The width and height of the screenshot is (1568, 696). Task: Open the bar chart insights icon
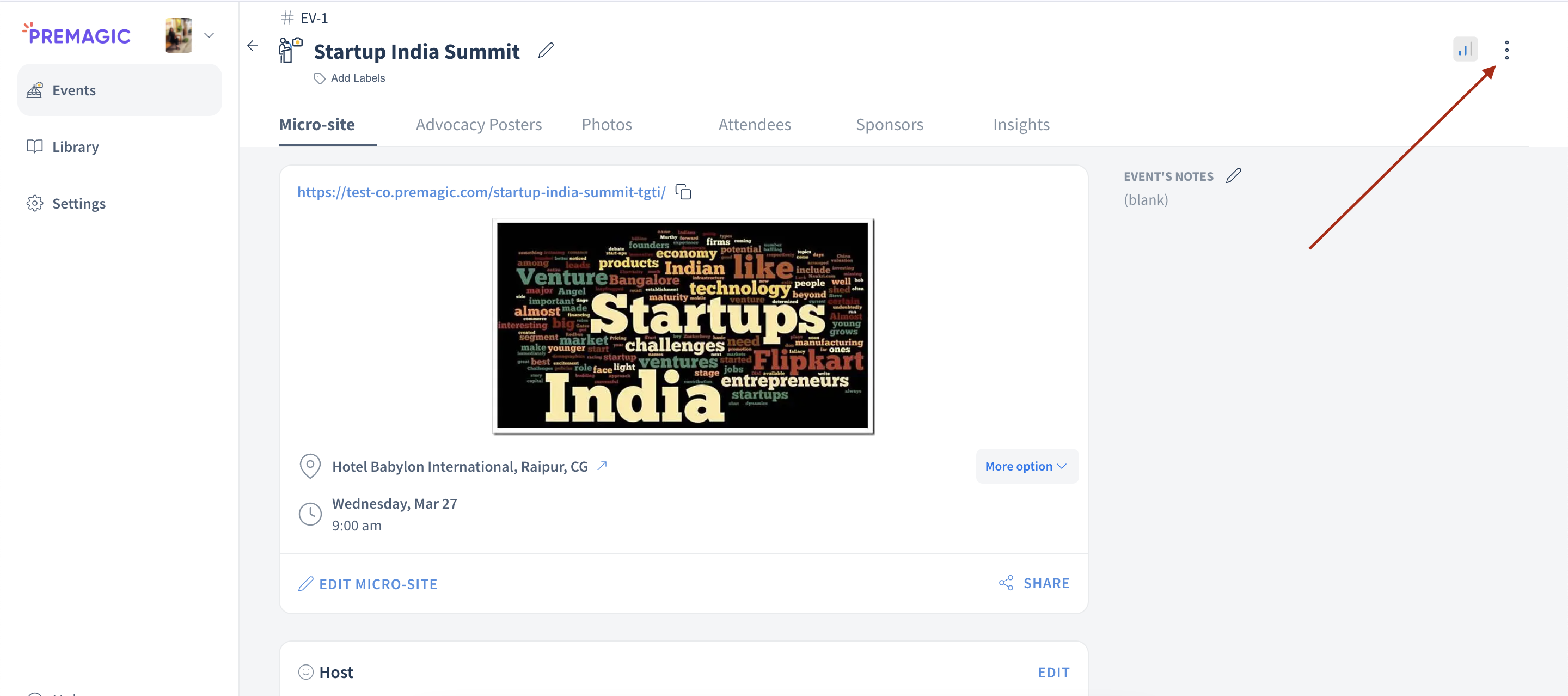pyautogui.click(x=1465, y=50)
